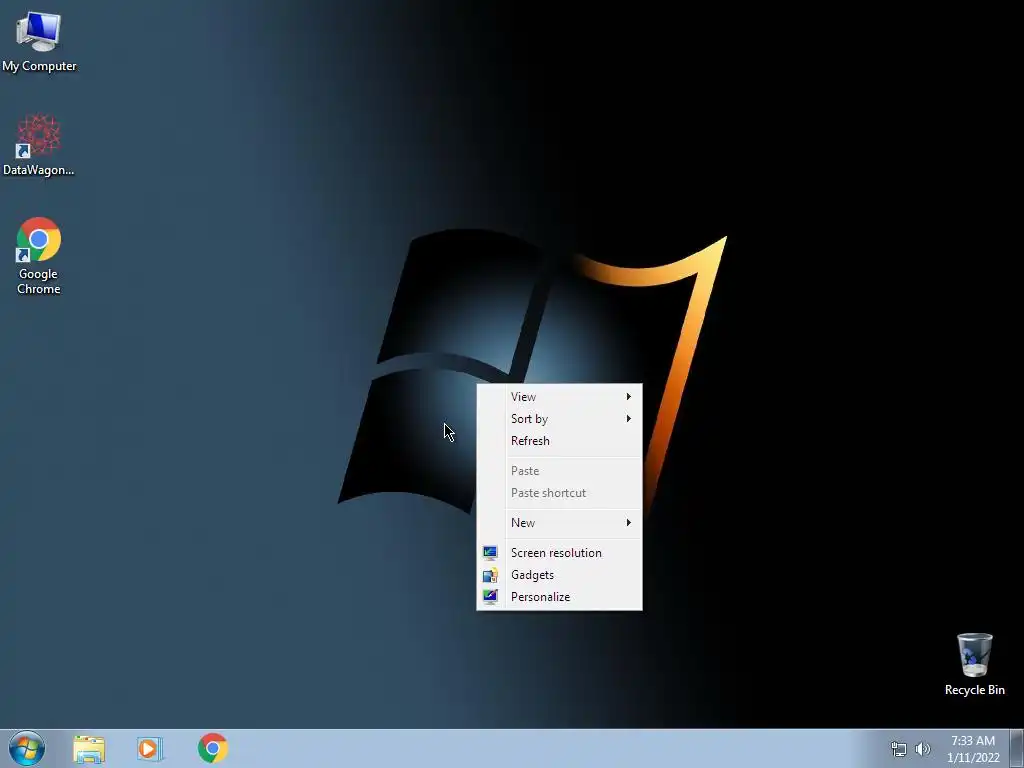Viewport: 1024px width, 768px height.
Task: Choose Screen resolution in the menu
Action: 560,553
